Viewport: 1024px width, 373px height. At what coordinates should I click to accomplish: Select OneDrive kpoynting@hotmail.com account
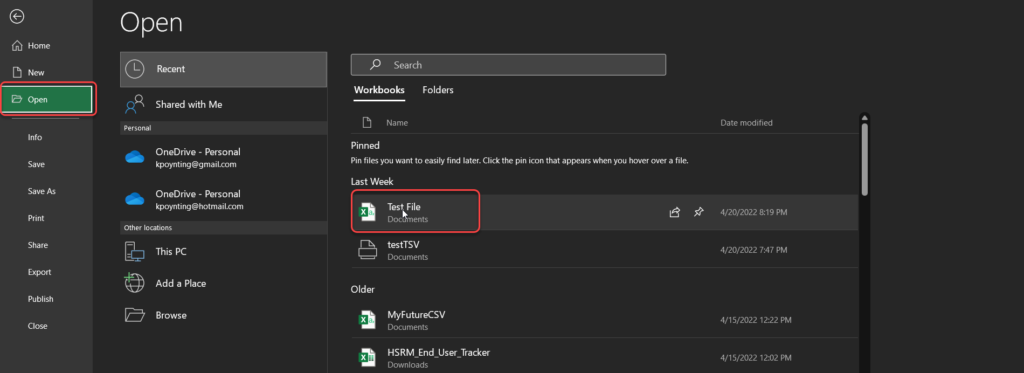[x=223, y=199]
